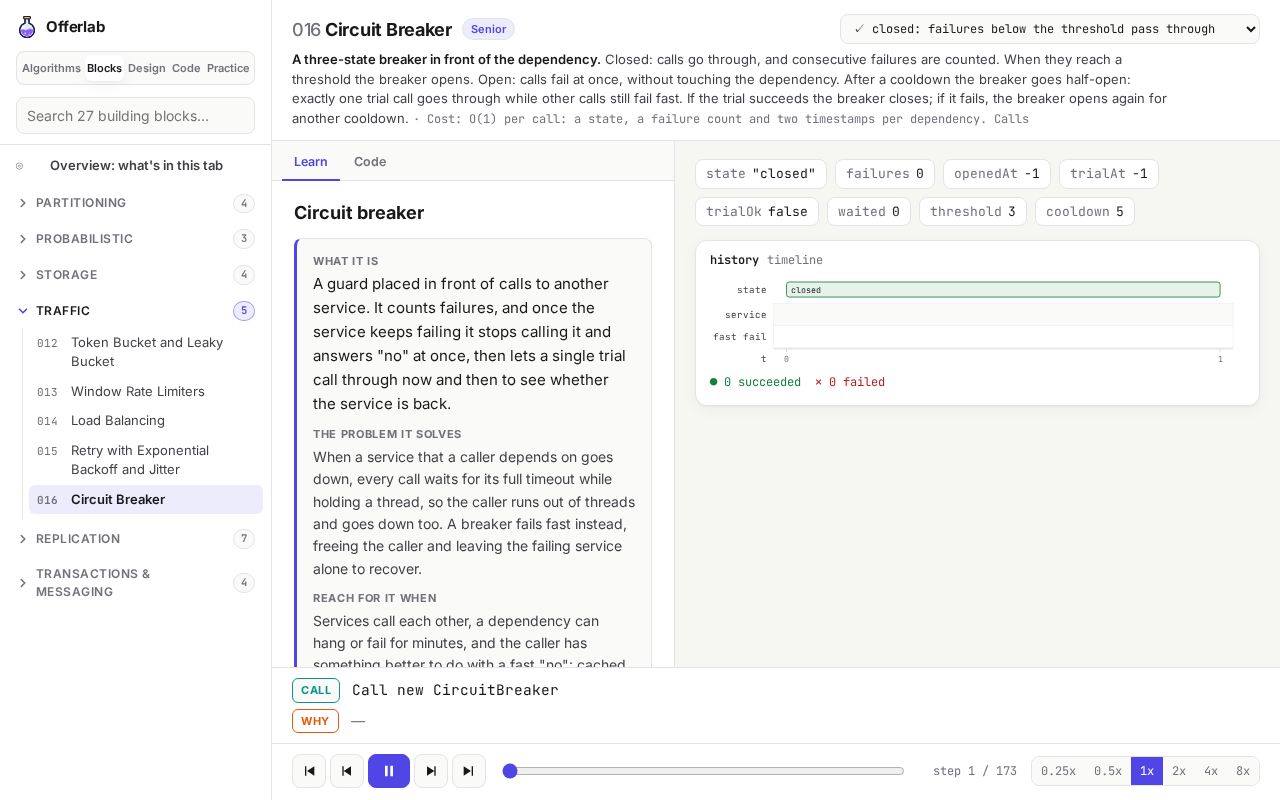Click the WHY label badge
This screenshot has width=1280, height=800.
(315, 721)
